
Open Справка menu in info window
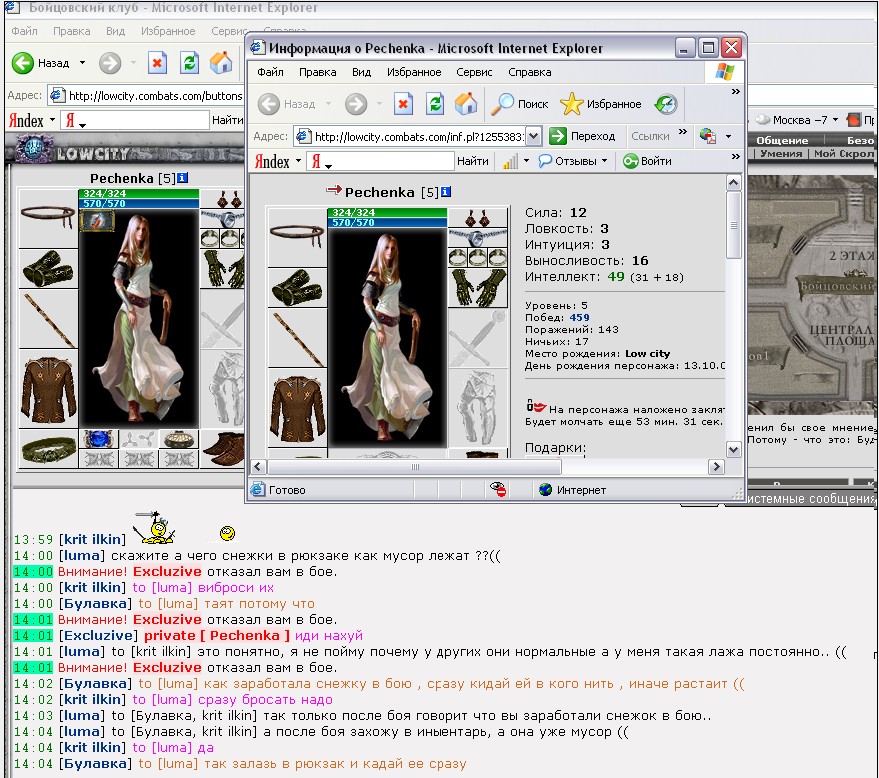point(530,72)
